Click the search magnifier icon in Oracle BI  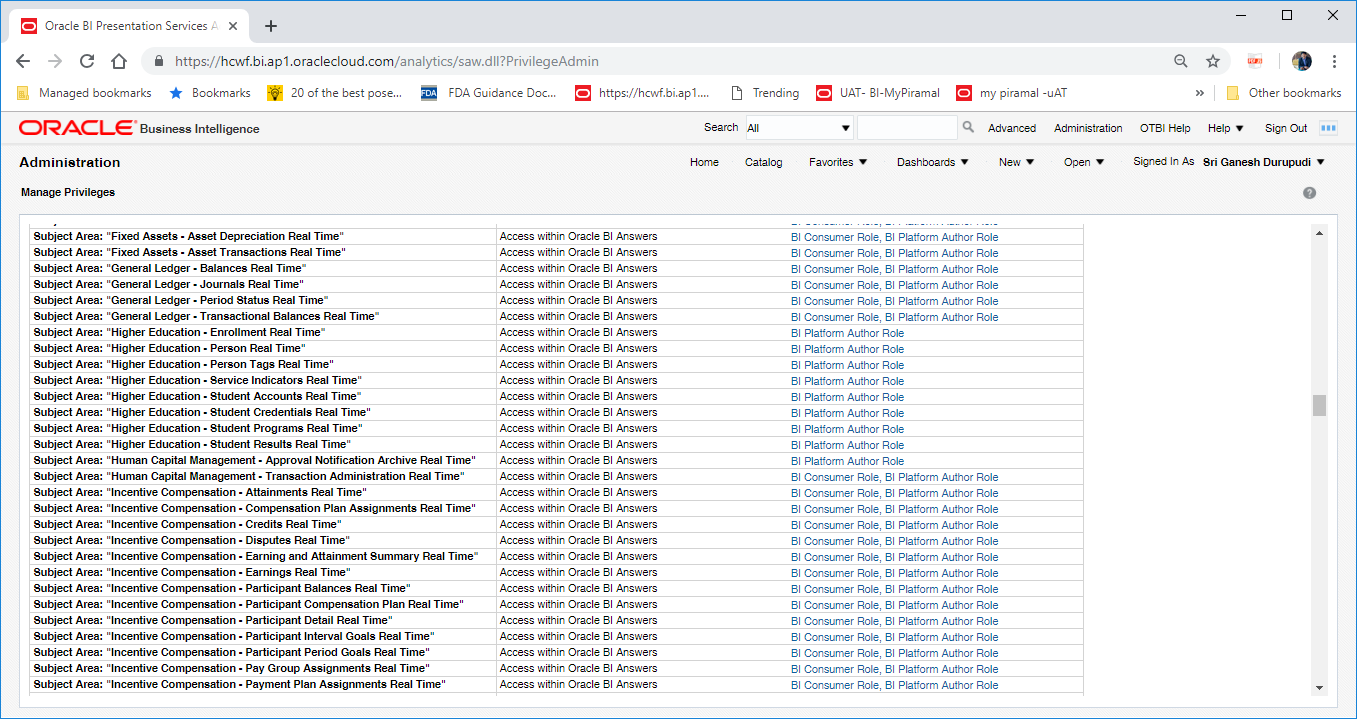[x=966, y=127]
